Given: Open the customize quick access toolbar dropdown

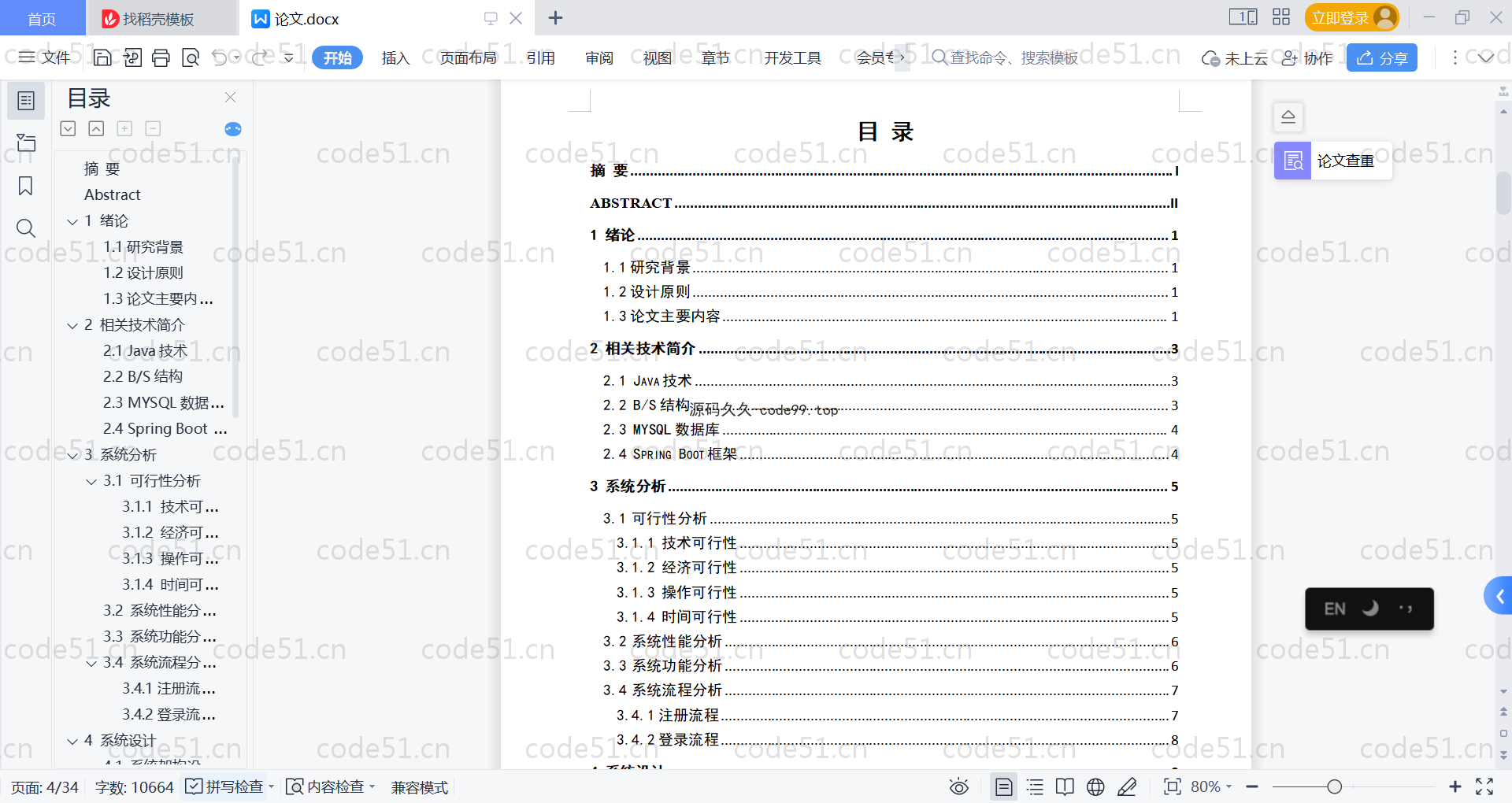Looking at the screenshot, I should [x=289, y=57].
